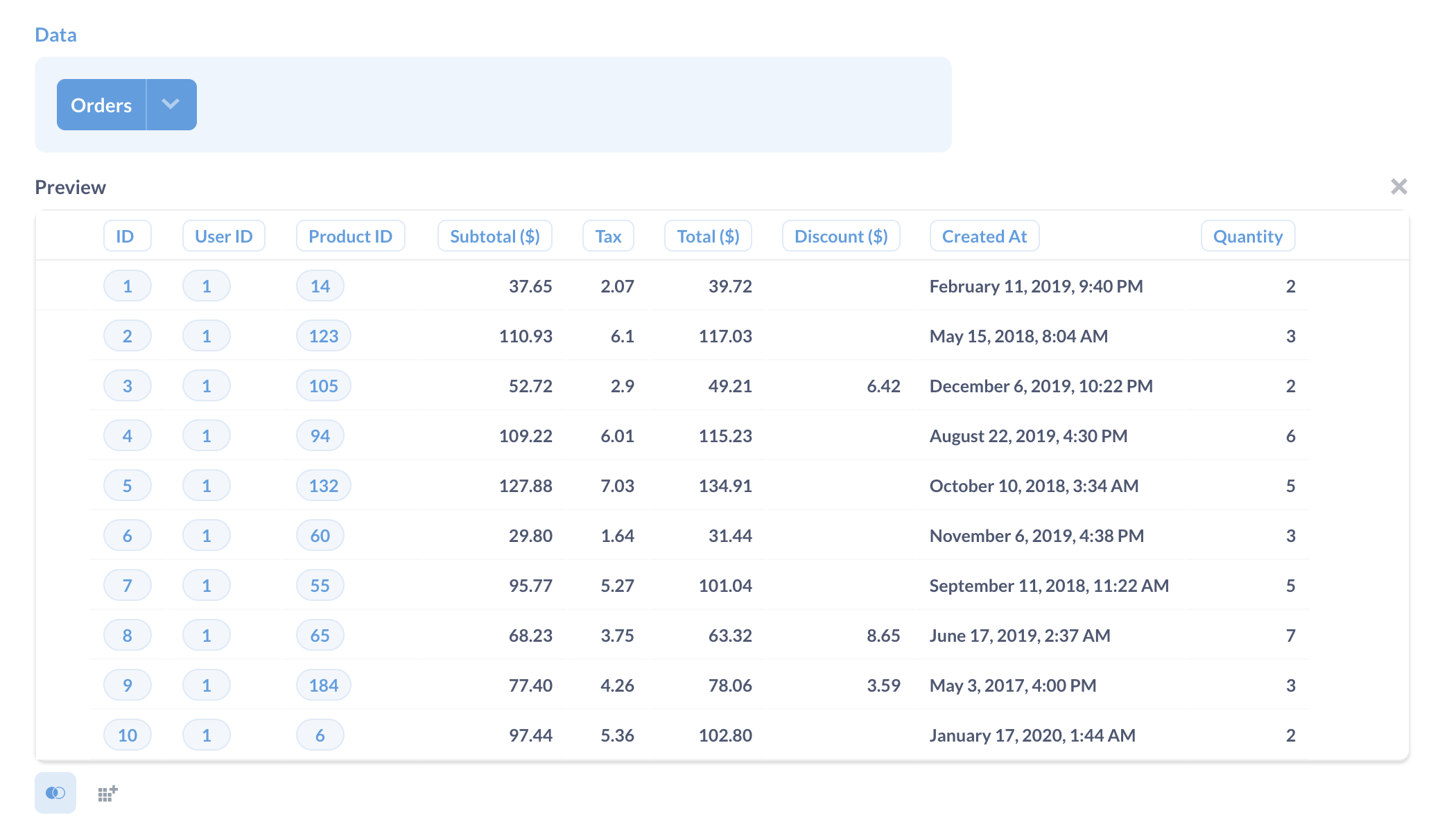Image resolution: width=1449 pixels, height=840 pixels.
Task: Expand the Orders table dropdown chevron
Action: point(171,105)
